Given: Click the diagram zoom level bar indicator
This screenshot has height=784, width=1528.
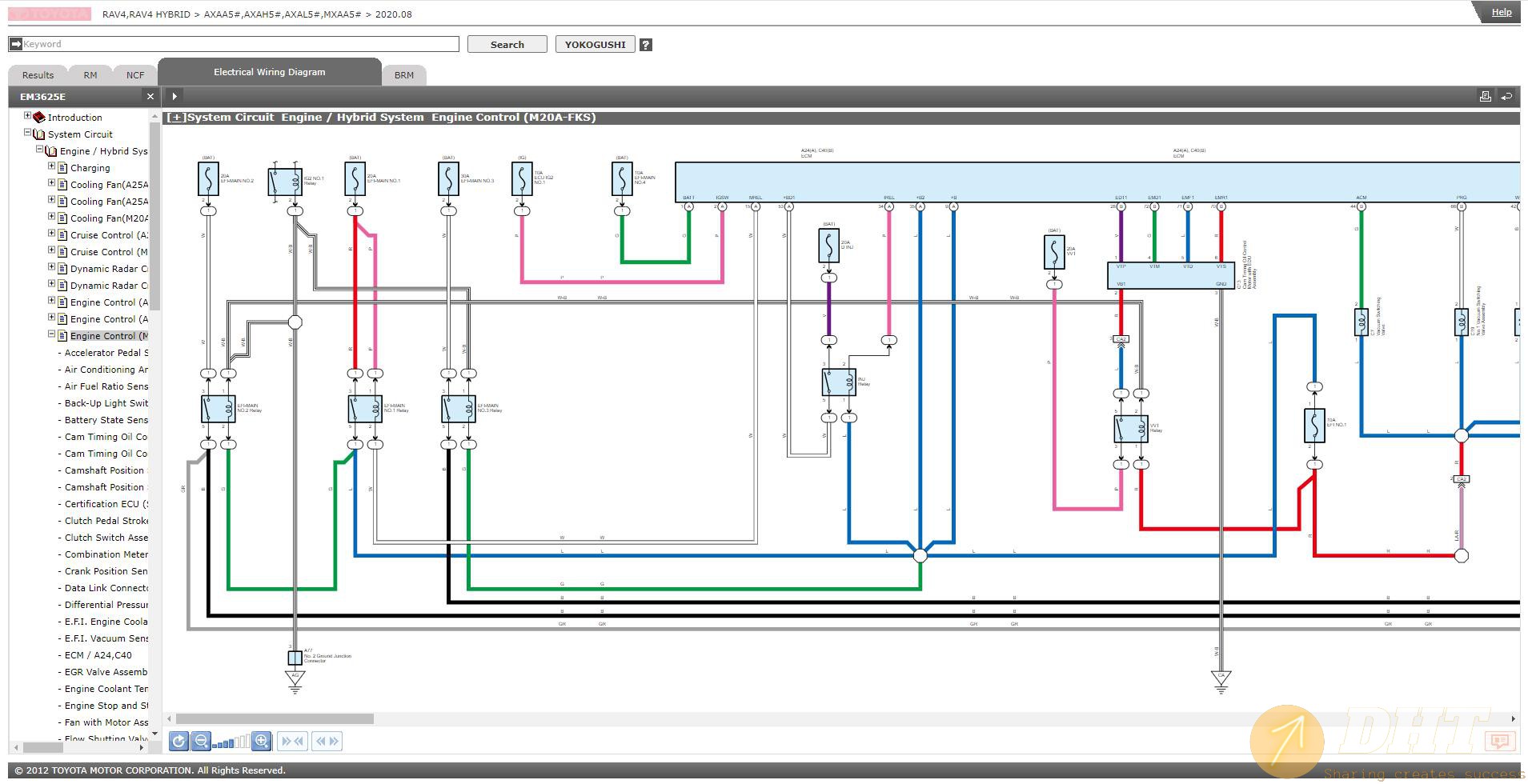Looking at the screenshot, I should 231,742.
